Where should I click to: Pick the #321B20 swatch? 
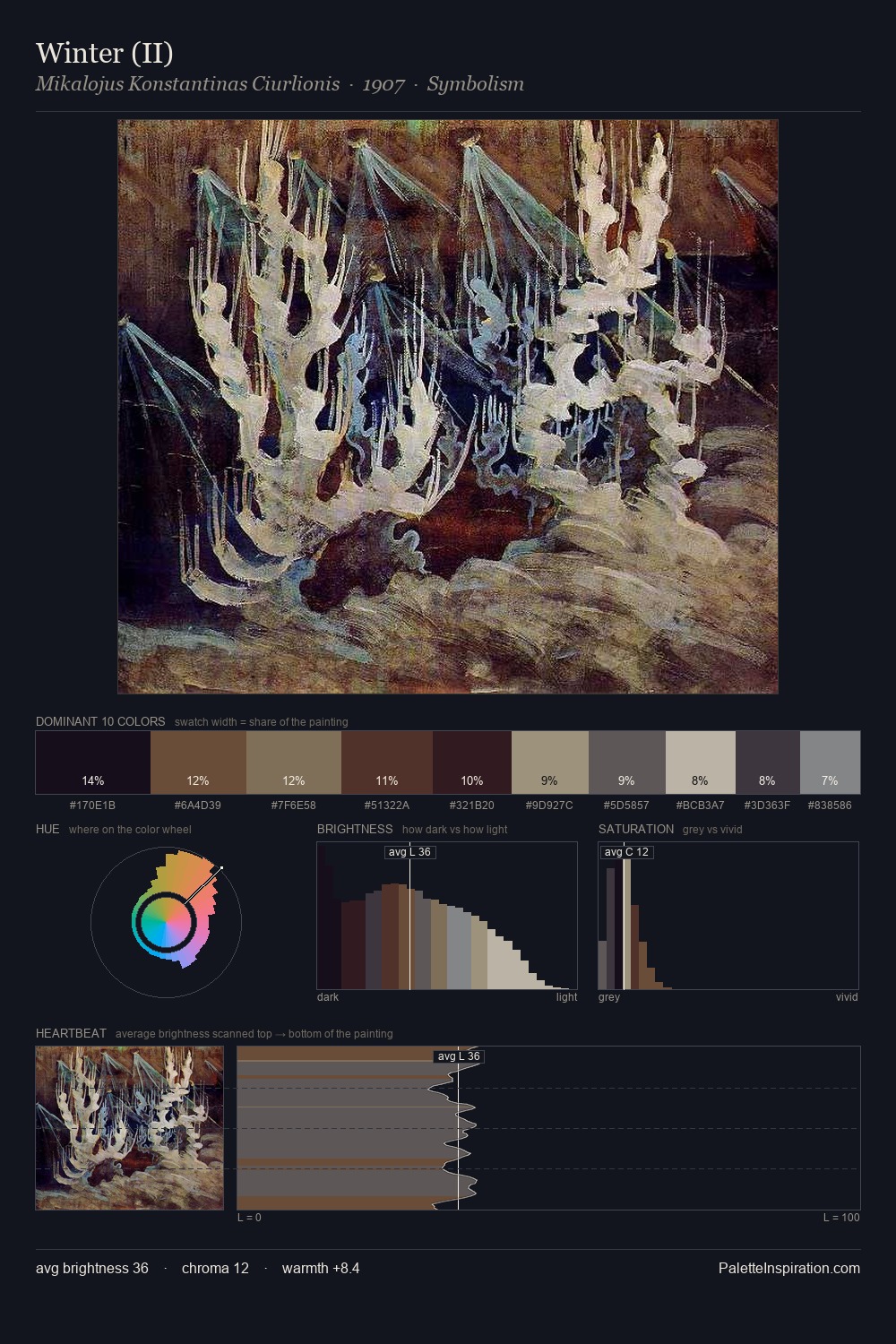[x=472, y=762]
